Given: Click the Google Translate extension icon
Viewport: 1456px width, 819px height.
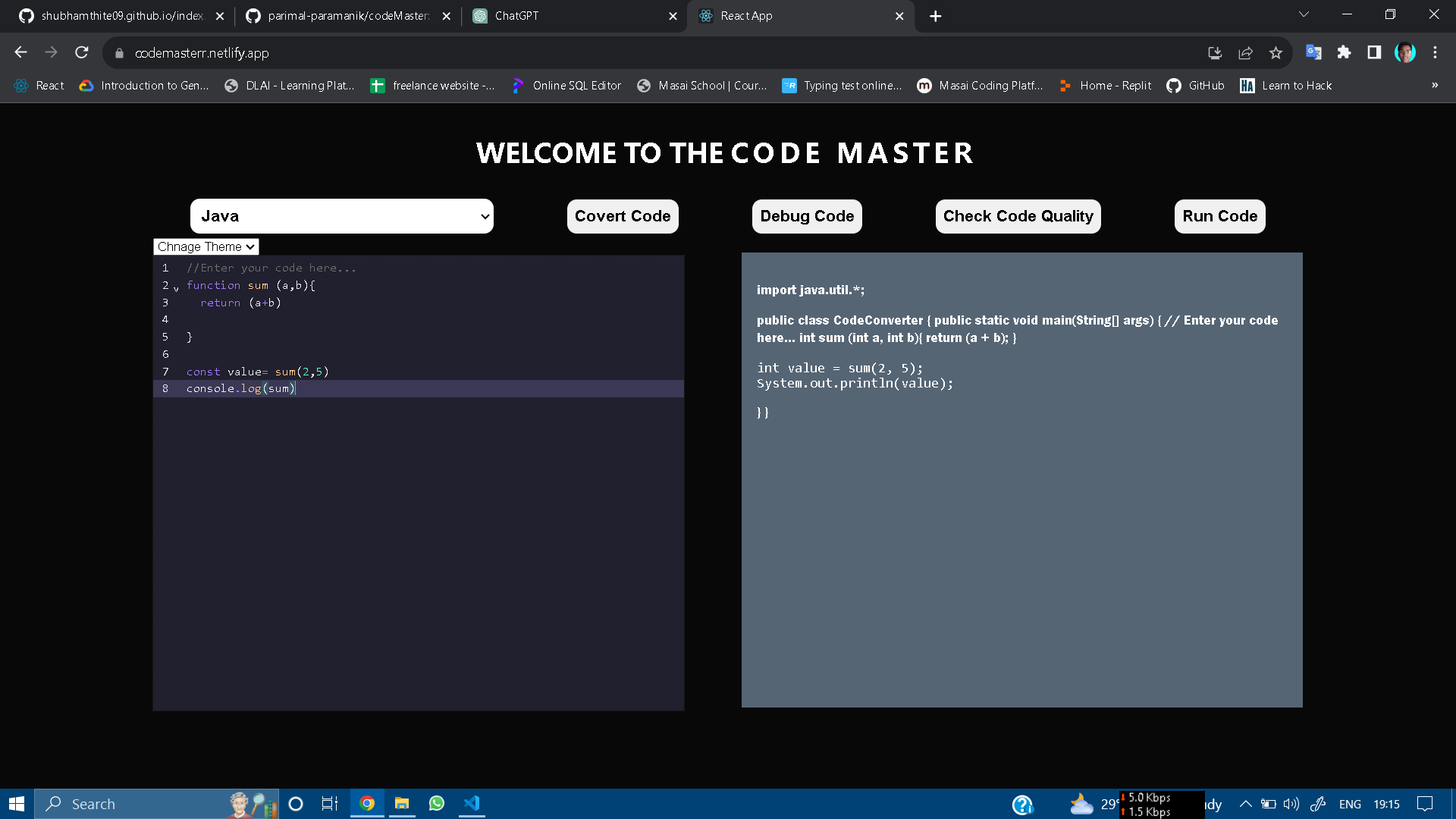Looking at the screenshot, I should 1313,52.
